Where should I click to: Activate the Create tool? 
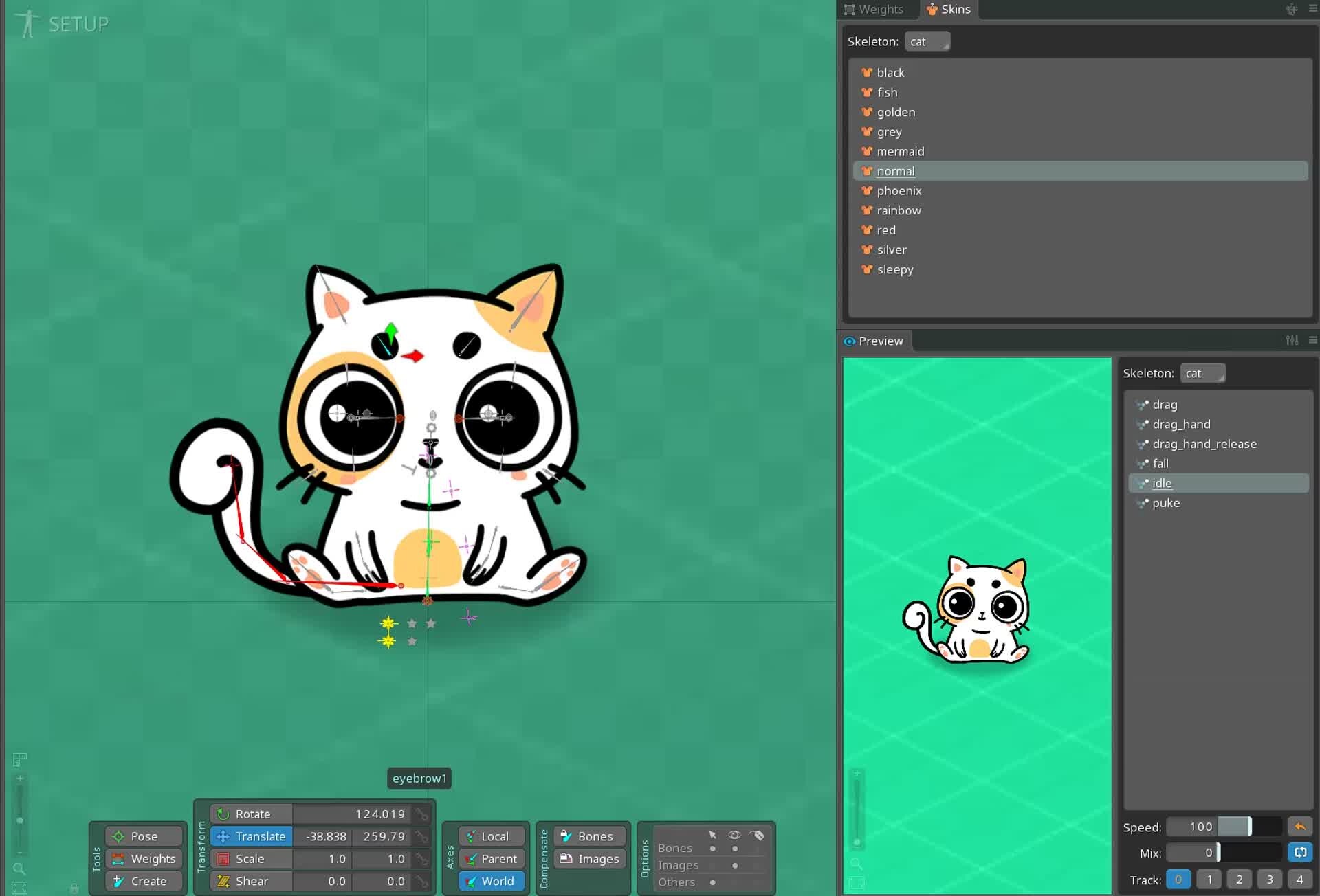(x=142, y=881)
